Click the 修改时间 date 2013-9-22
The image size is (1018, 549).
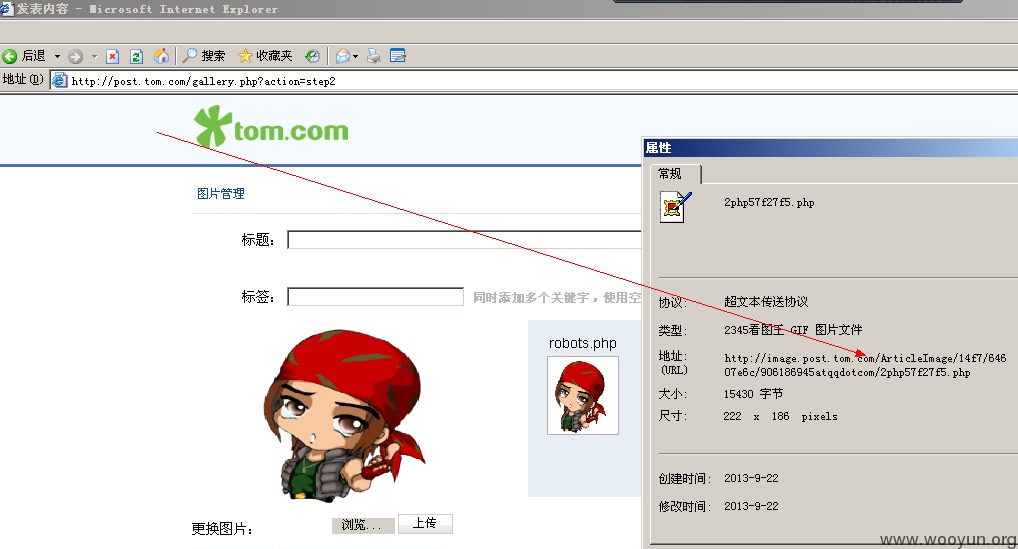coord(751,506)
